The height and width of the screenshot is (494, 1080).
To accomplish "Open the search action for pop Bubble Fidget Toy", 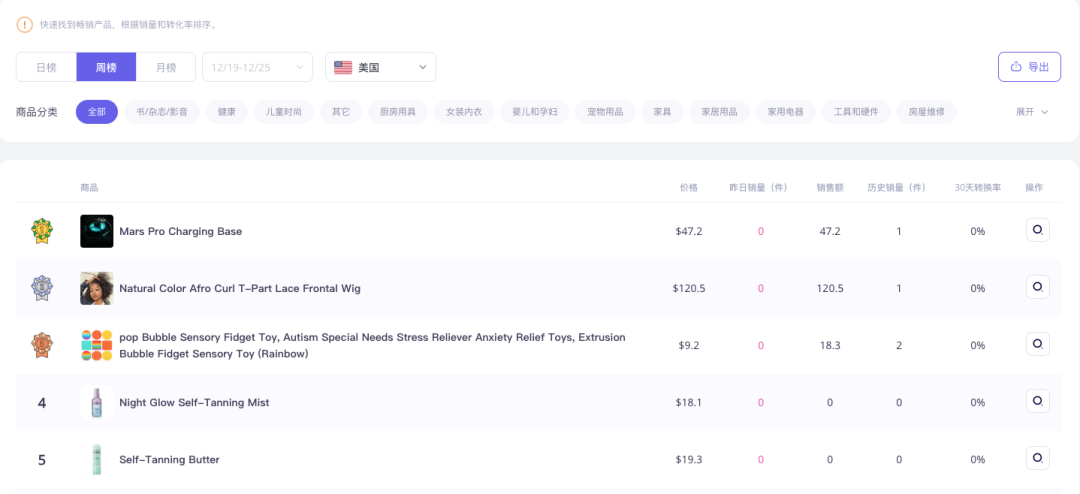I will click(1037, 344).
